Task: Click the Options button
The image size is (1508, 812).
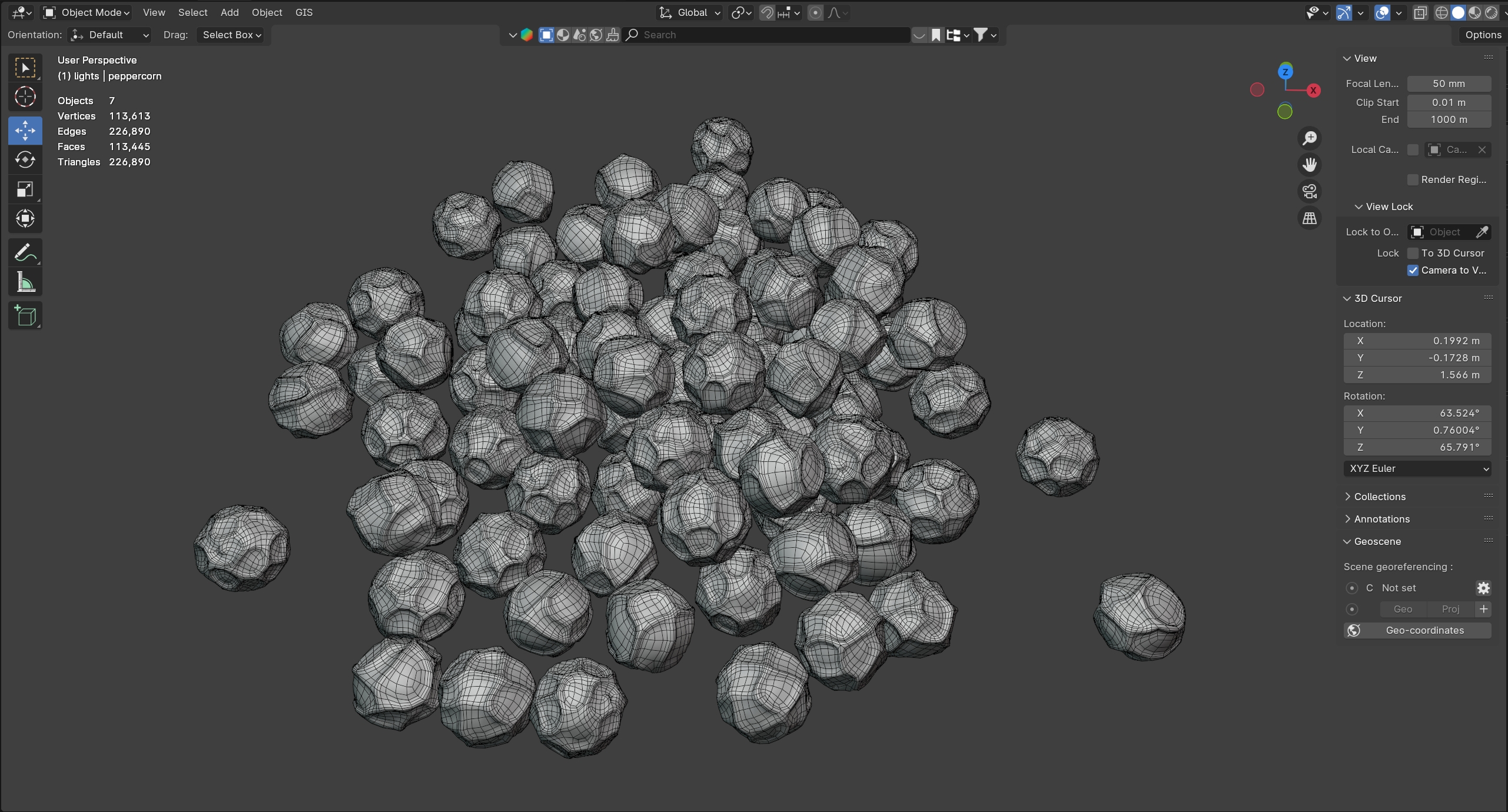Action: pos(1483,35)
